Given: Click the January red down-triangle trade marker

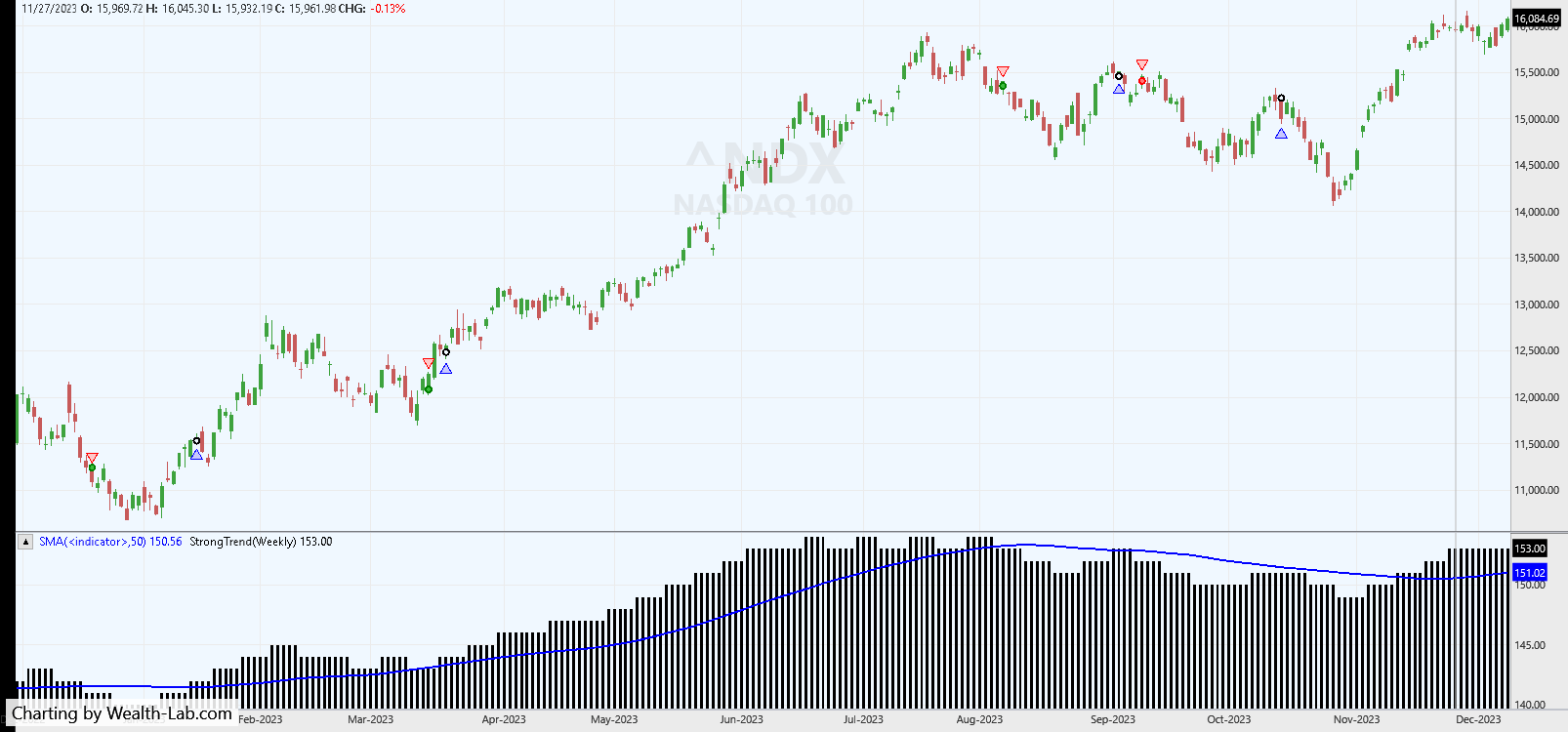Looking at the screenshot, I should [92, 458].
